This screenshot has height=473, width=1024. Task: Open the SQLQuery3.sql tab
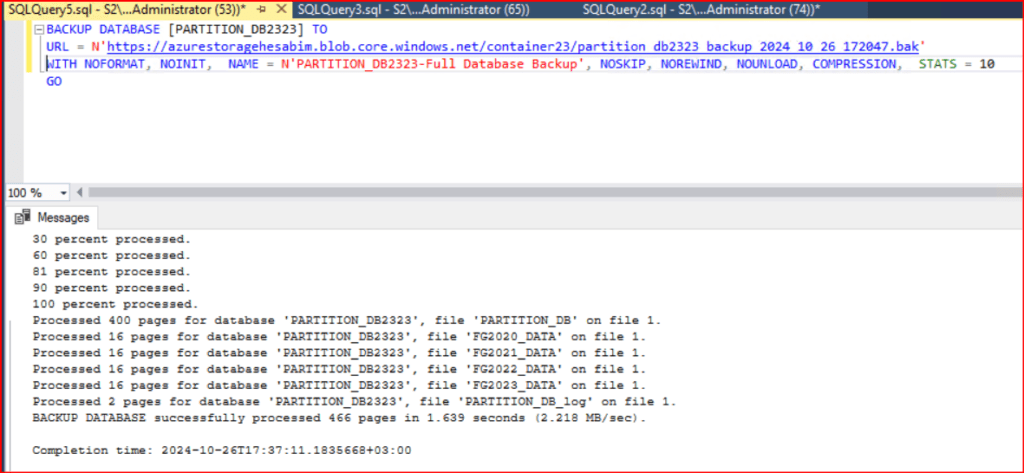(412, 9)
